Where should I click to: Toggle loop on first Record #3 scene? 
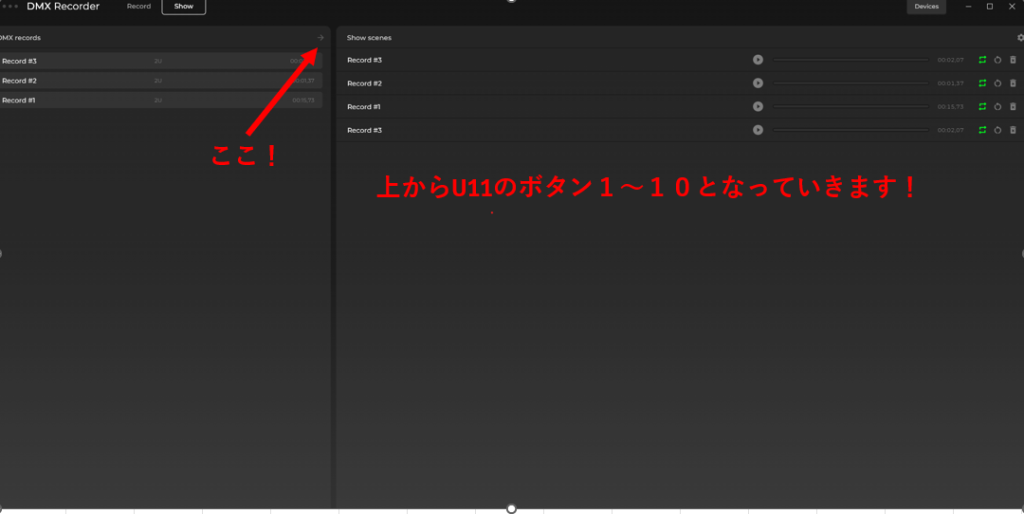pyautogui.click(x=983, y=60)
